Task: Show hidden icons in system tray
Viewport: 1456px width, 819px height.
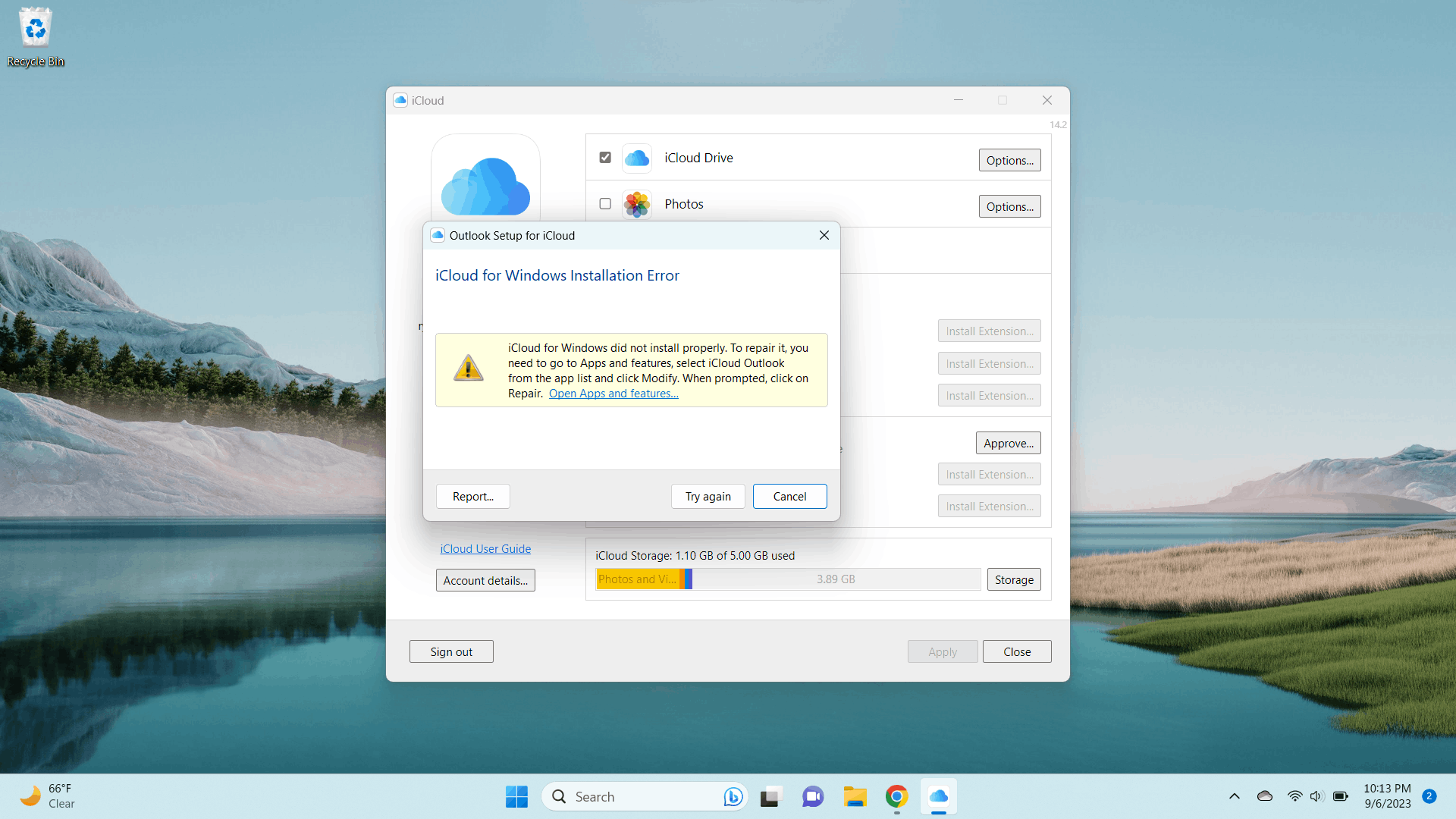Action: point(1234,796)
